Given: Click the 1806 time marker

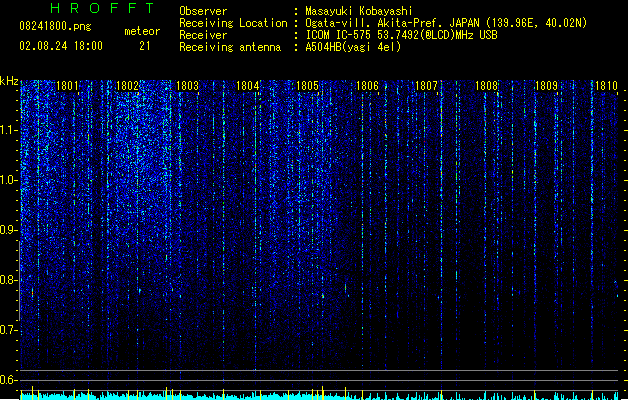Looking at the screenshot, I should 367,86.
